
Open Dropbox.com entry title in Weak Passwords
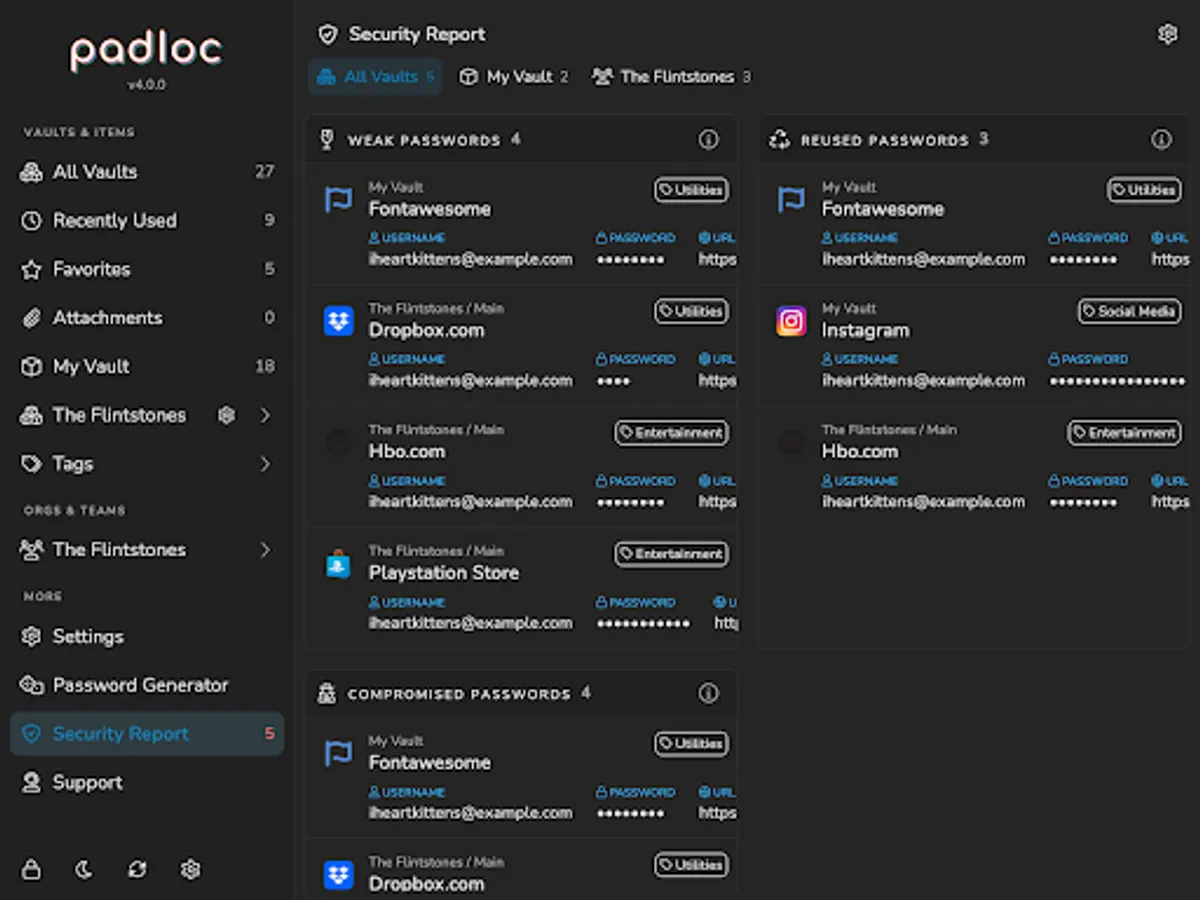click(x=426, y=331)
